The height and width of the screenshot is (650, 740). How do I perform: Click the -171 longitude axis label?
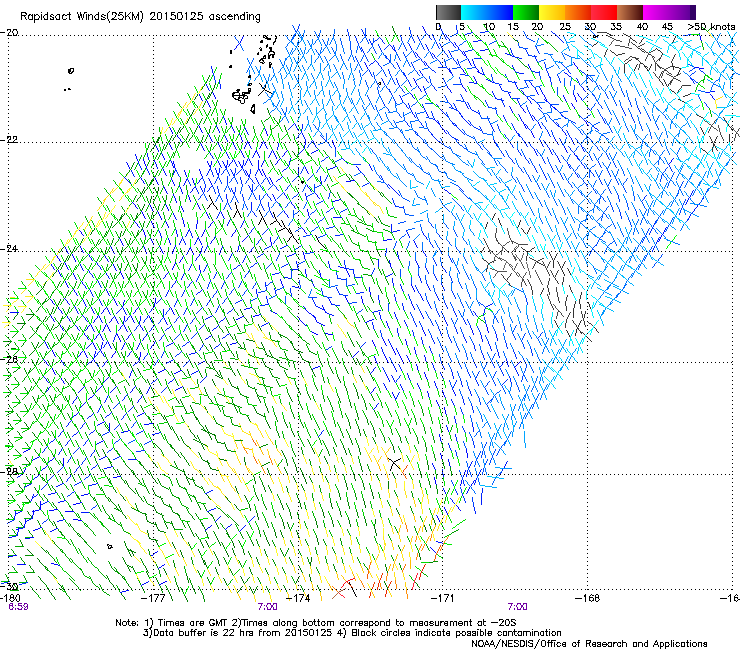coord(443,598)
